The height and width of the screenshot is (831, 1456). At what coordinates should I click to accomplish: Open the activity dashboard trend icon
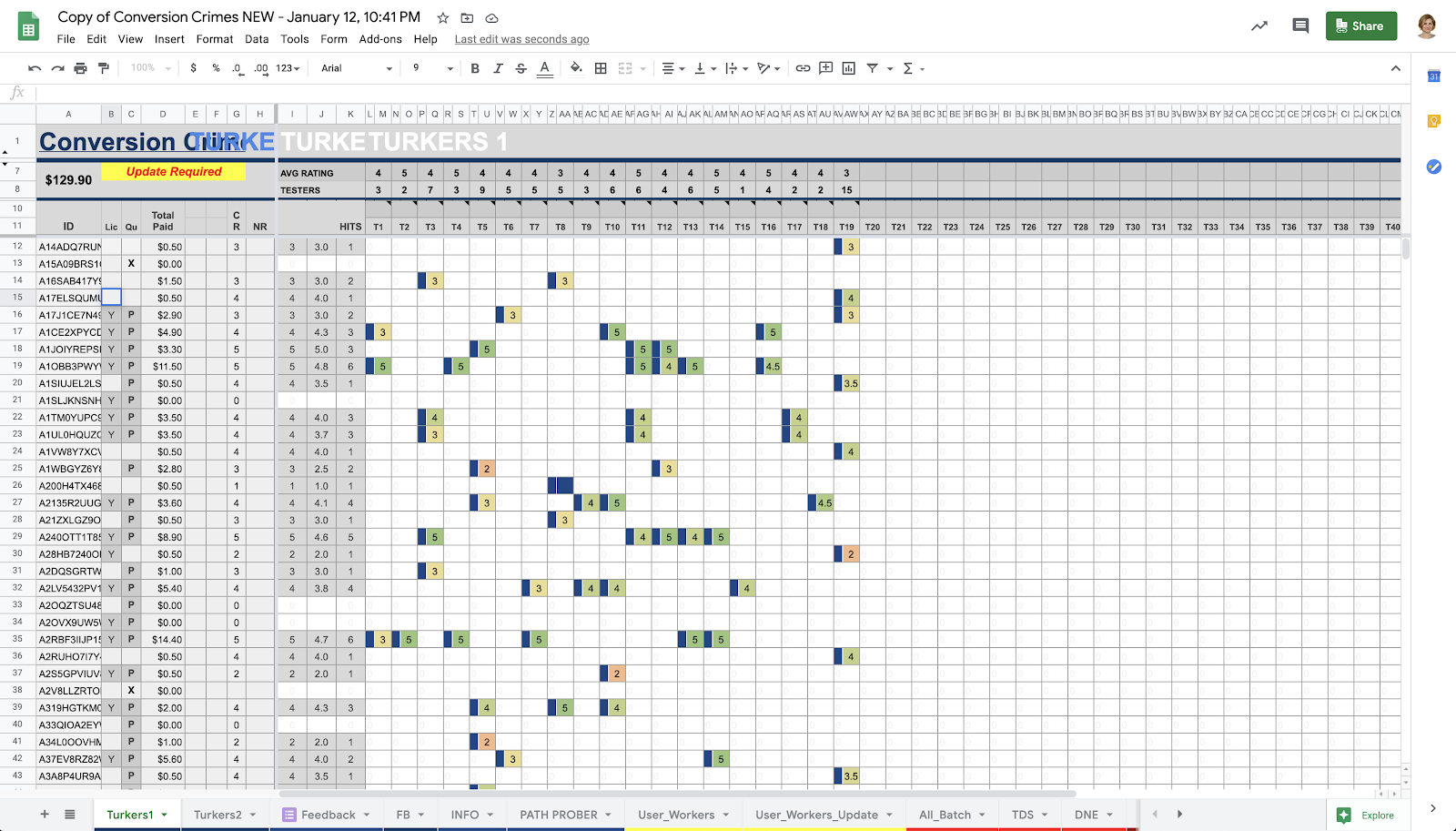[1259, 26]
